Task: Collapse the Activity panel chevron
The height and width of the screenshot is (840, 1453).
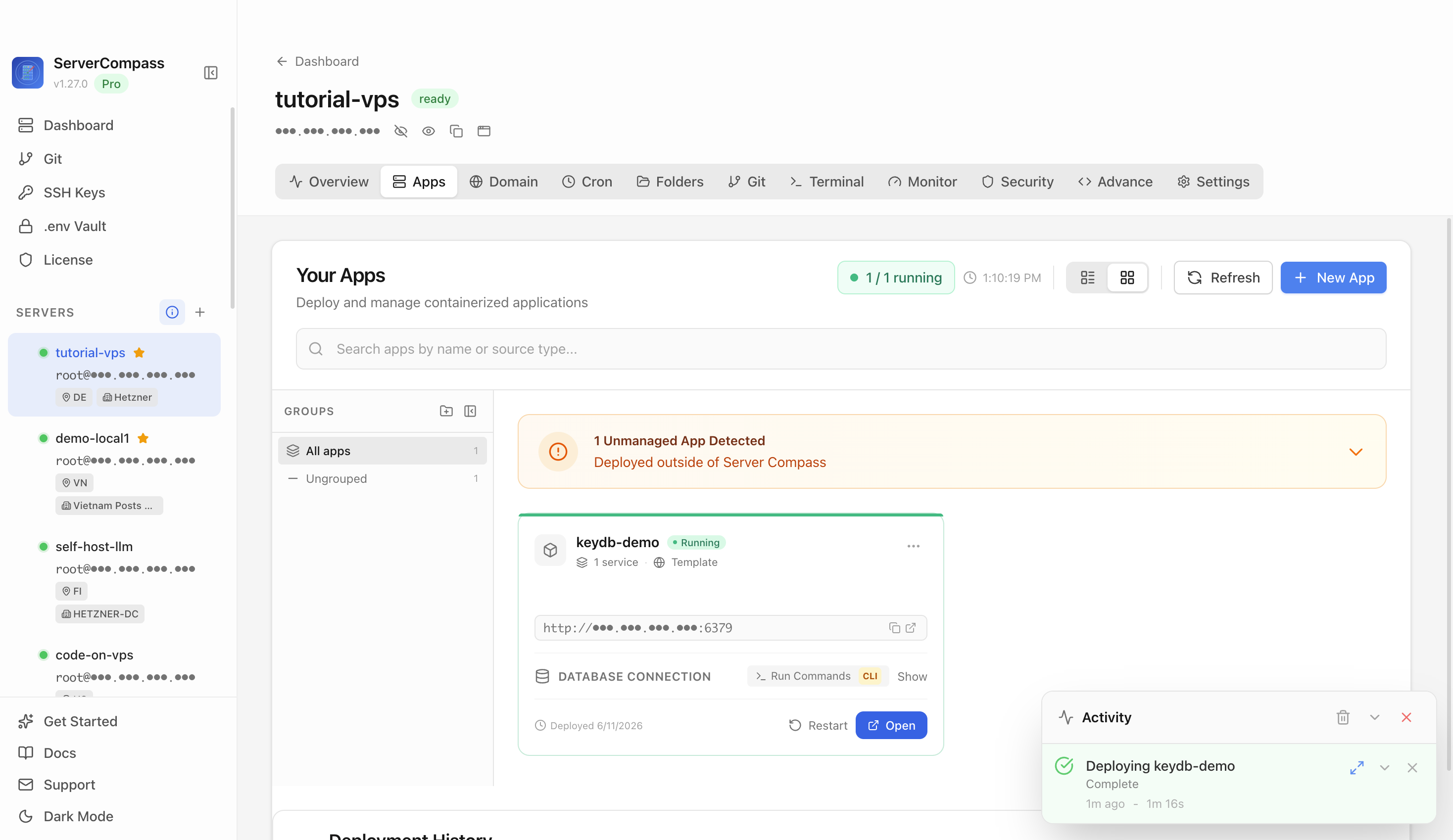Action: pyautogui.click(x=1375, y=717)
